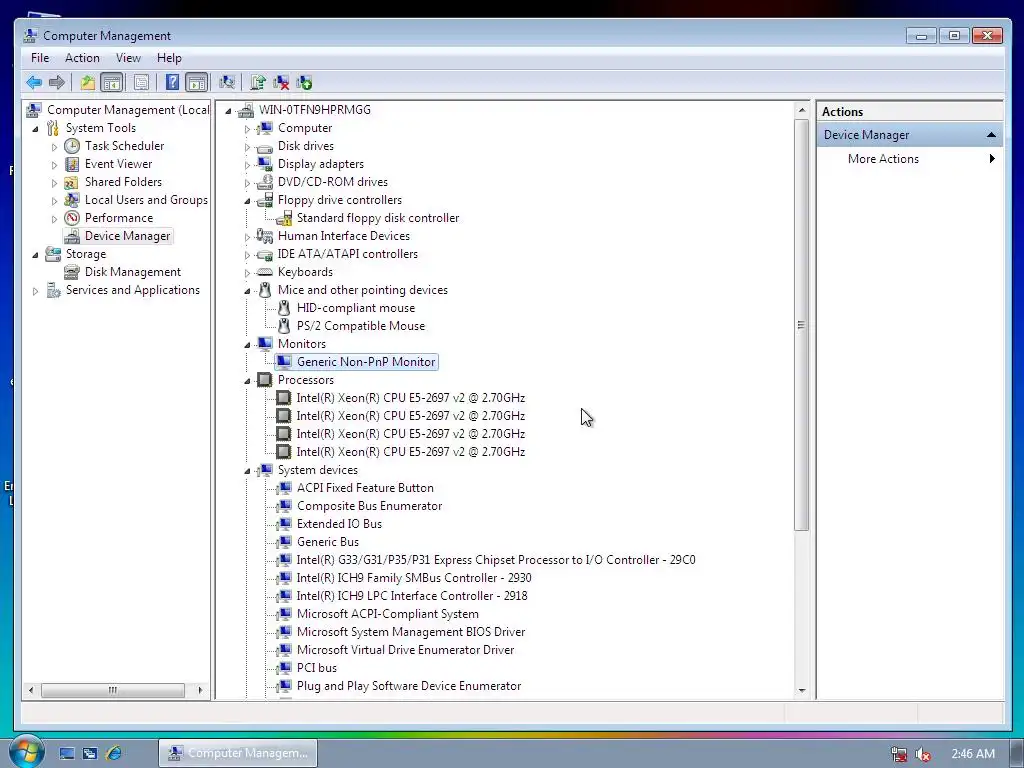Launch Internet Explorer from the taskbar
Viewport: 1024px width, 768px height.
(113, 753)
